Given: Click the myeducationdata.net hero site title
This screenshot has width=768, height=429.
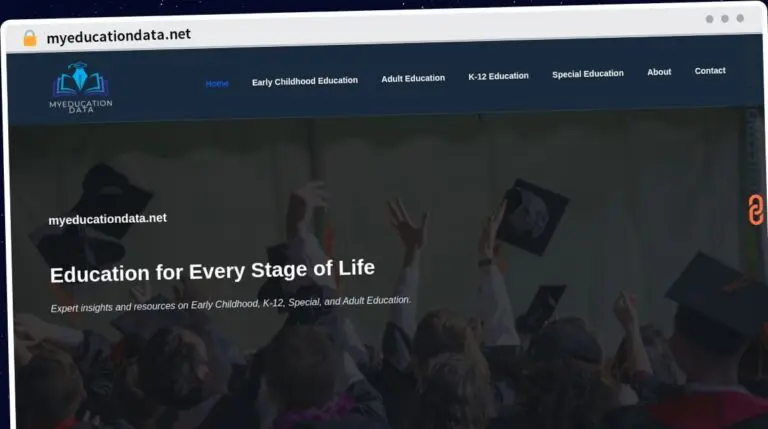Looking at the screenshot, I should 107,218.
